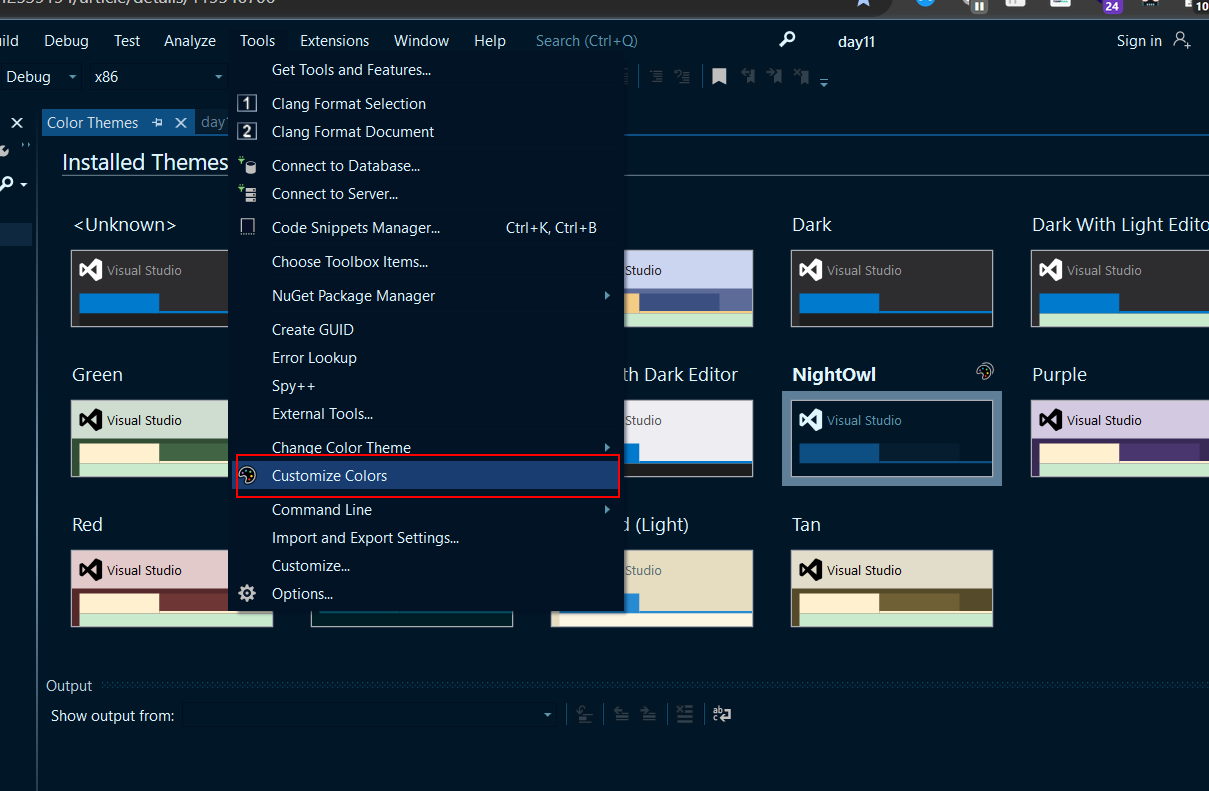The image size is (1209, 791).
Task: Open the Help menu
Action: pos(490,40)
